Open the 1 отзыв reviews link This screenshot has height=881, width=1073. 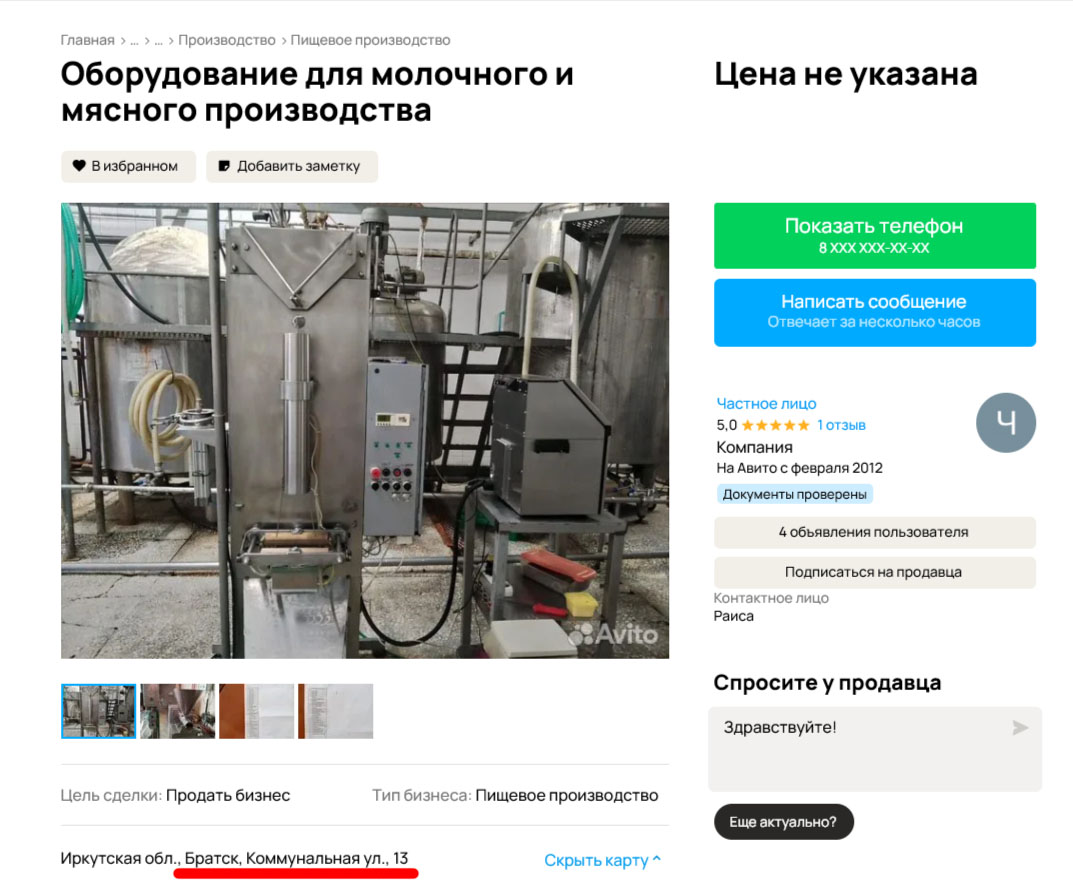click(x=841, y=425)
